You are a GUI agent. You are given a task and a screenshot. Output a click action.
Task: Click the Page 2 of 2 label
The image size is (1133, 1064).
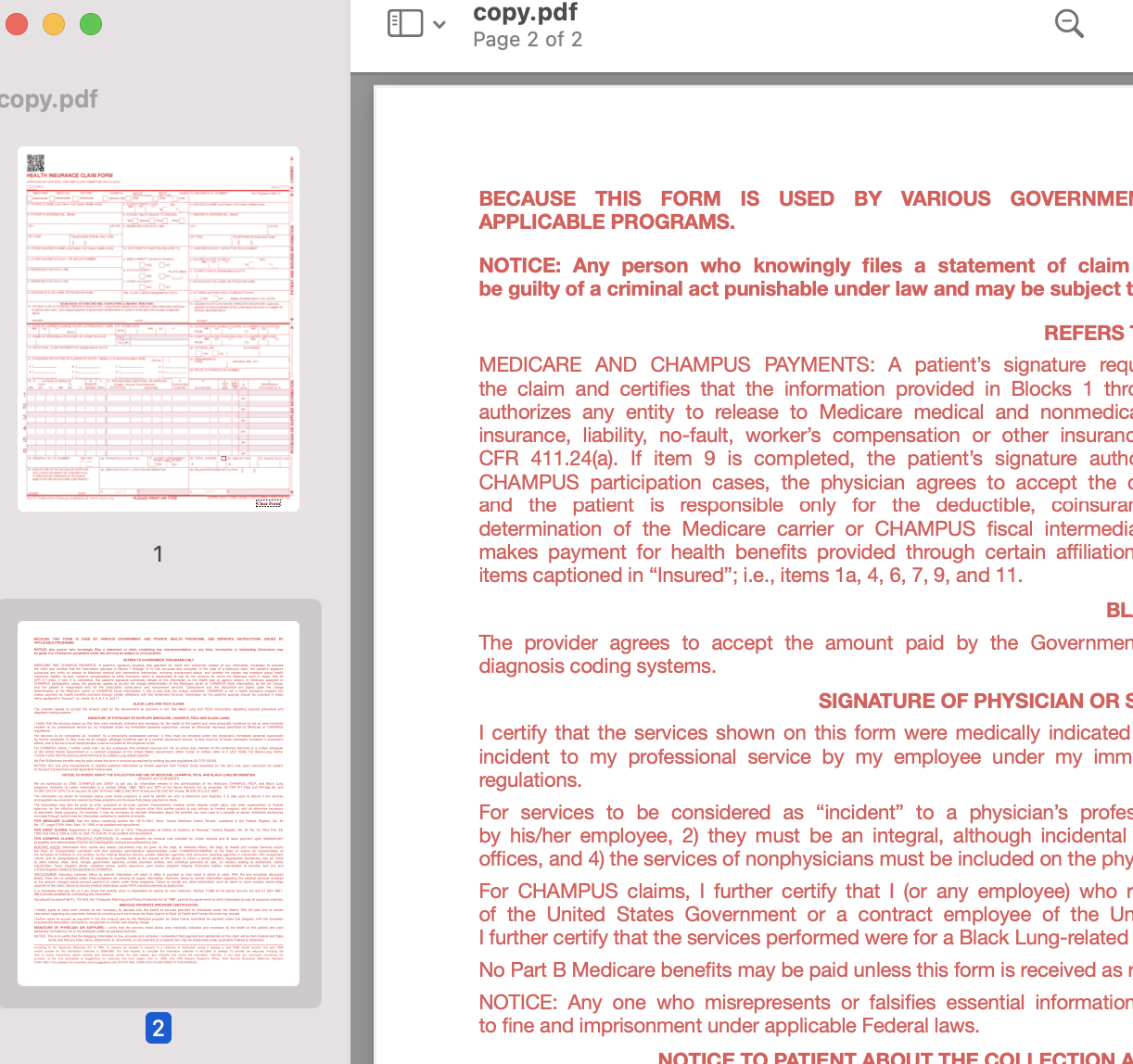527,40
